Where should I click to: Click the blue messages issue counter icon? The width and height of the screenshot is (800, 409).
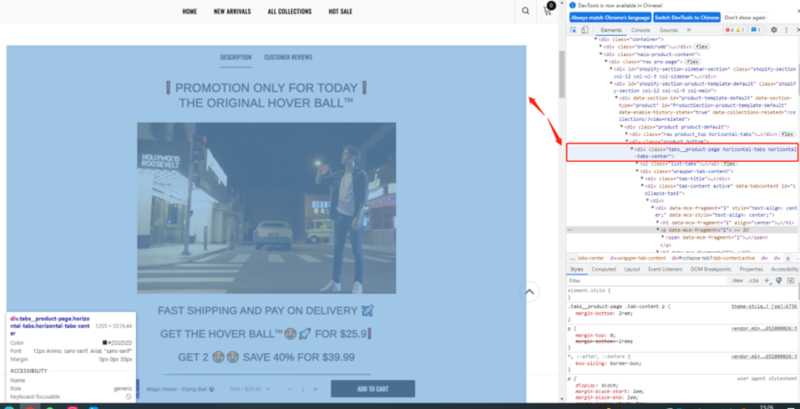coord(755,30)
